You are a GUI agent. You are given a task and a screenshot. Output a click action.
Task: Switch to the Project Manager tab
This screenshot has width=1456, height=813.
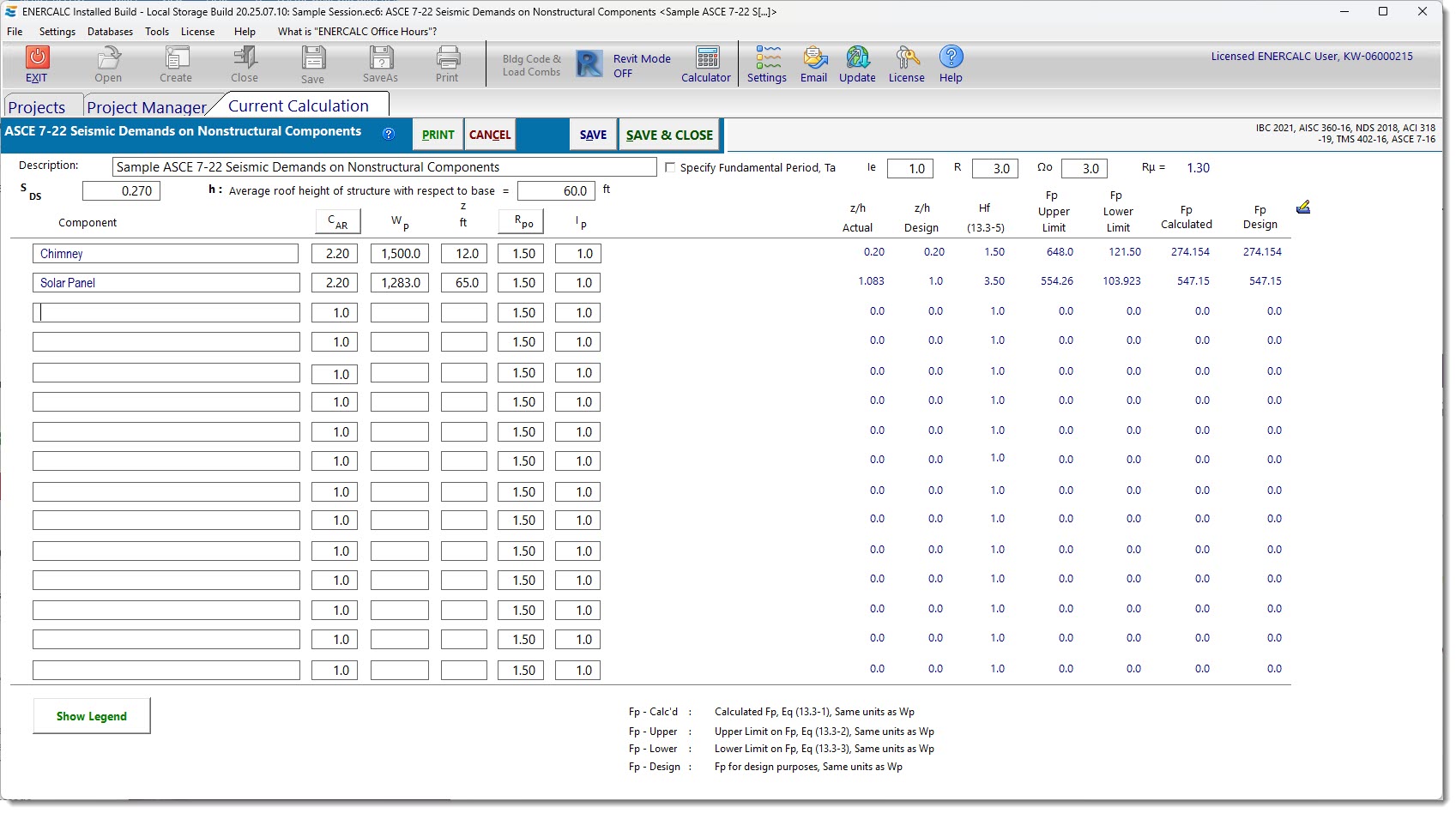[x=146, y=107]
